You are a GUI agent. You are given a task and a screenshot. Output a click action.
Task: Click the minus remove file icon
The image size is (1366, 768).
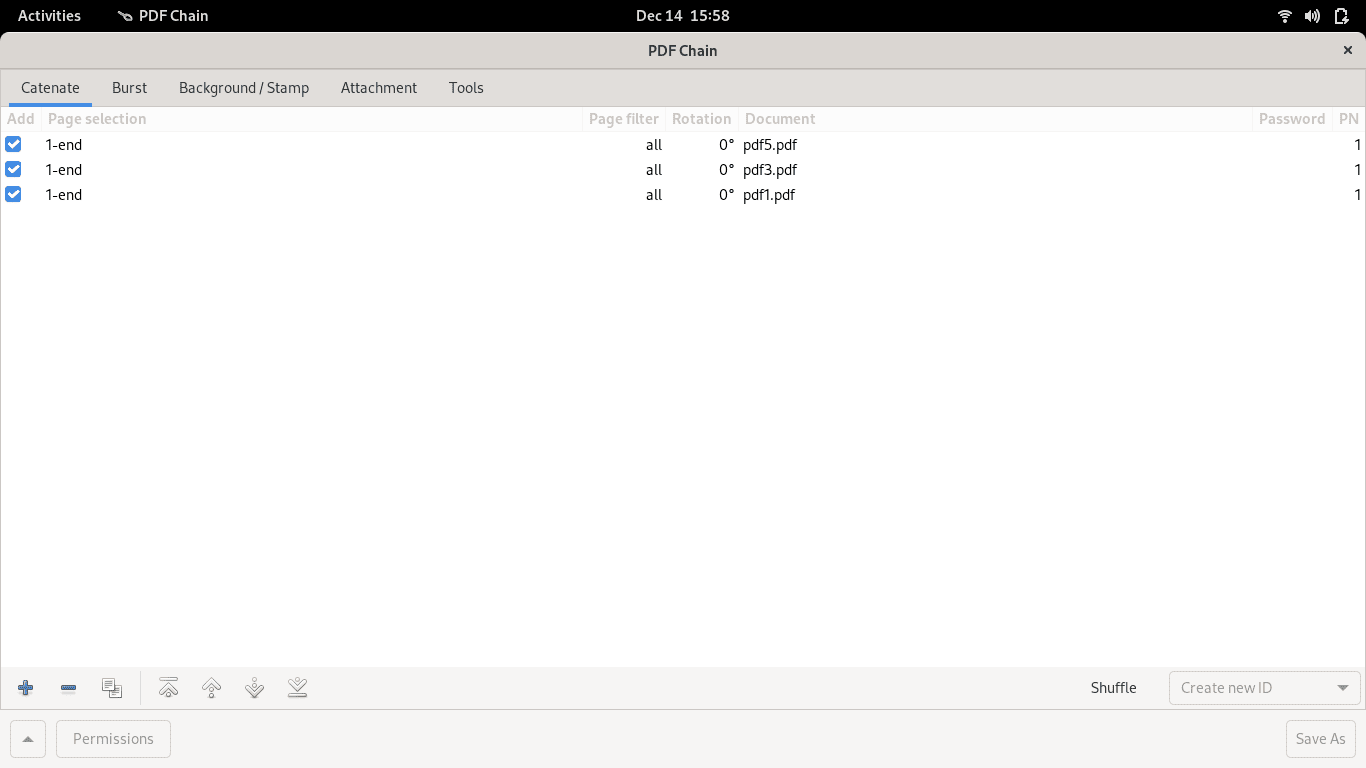pyautogui.click(x=69, y=688)
